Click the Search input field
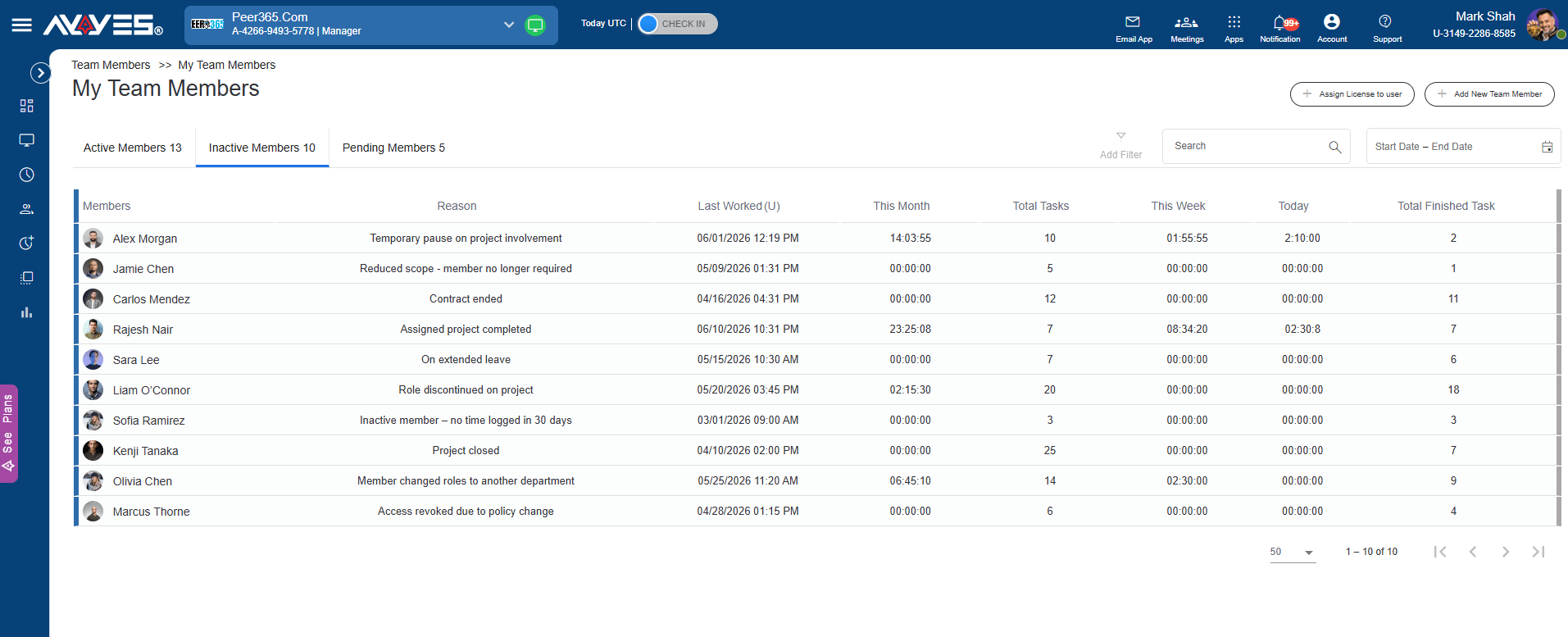The width and height of the screenshot is (1568, 637). pos(1256,146)
